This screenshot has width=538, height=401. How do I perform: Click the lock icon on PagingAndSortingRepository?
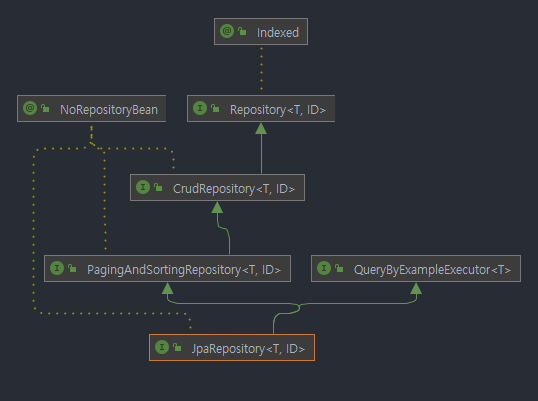(x=72, y=269)
